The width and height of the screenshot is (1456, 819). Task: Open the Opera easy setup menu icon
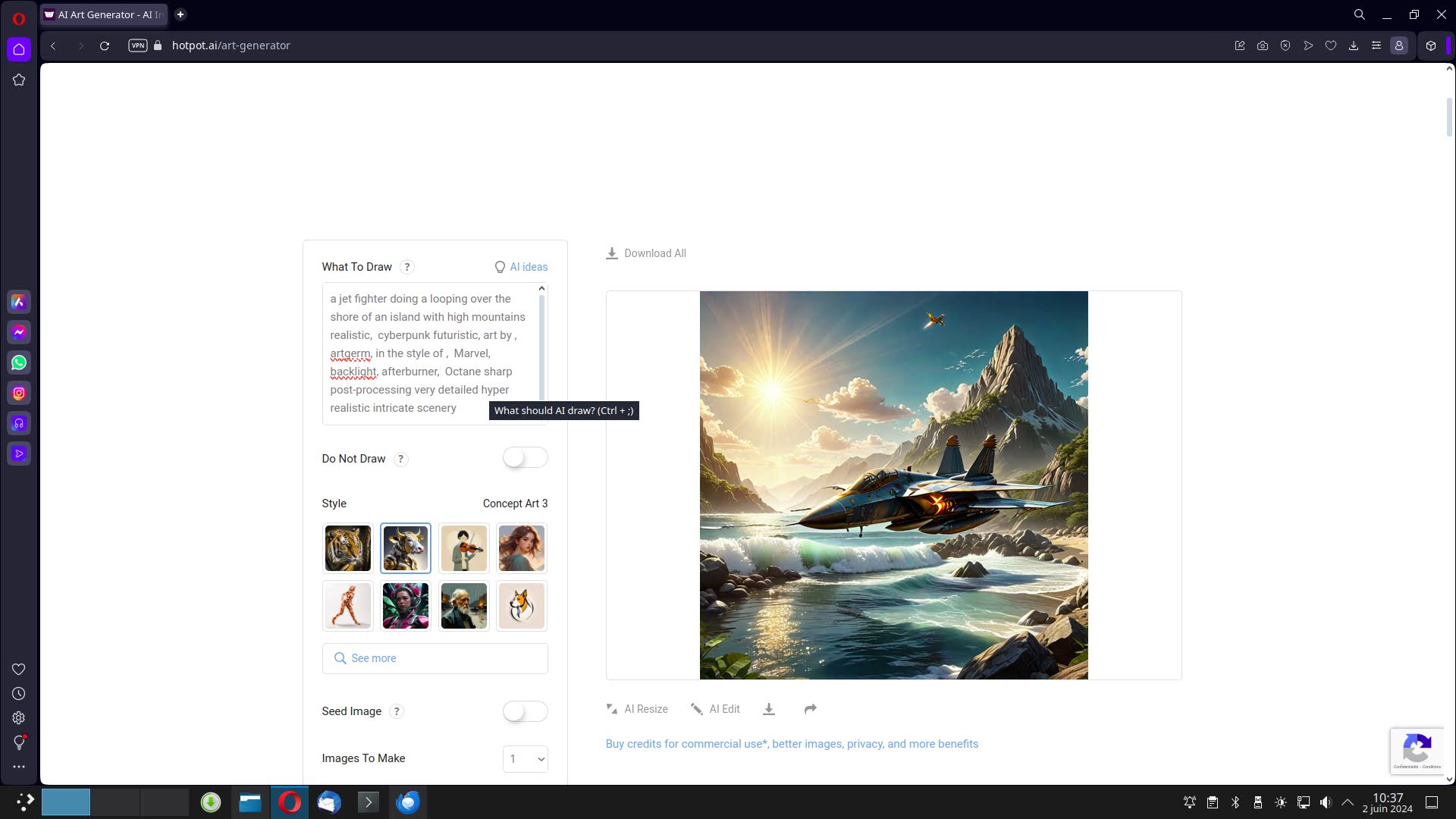1376,45
